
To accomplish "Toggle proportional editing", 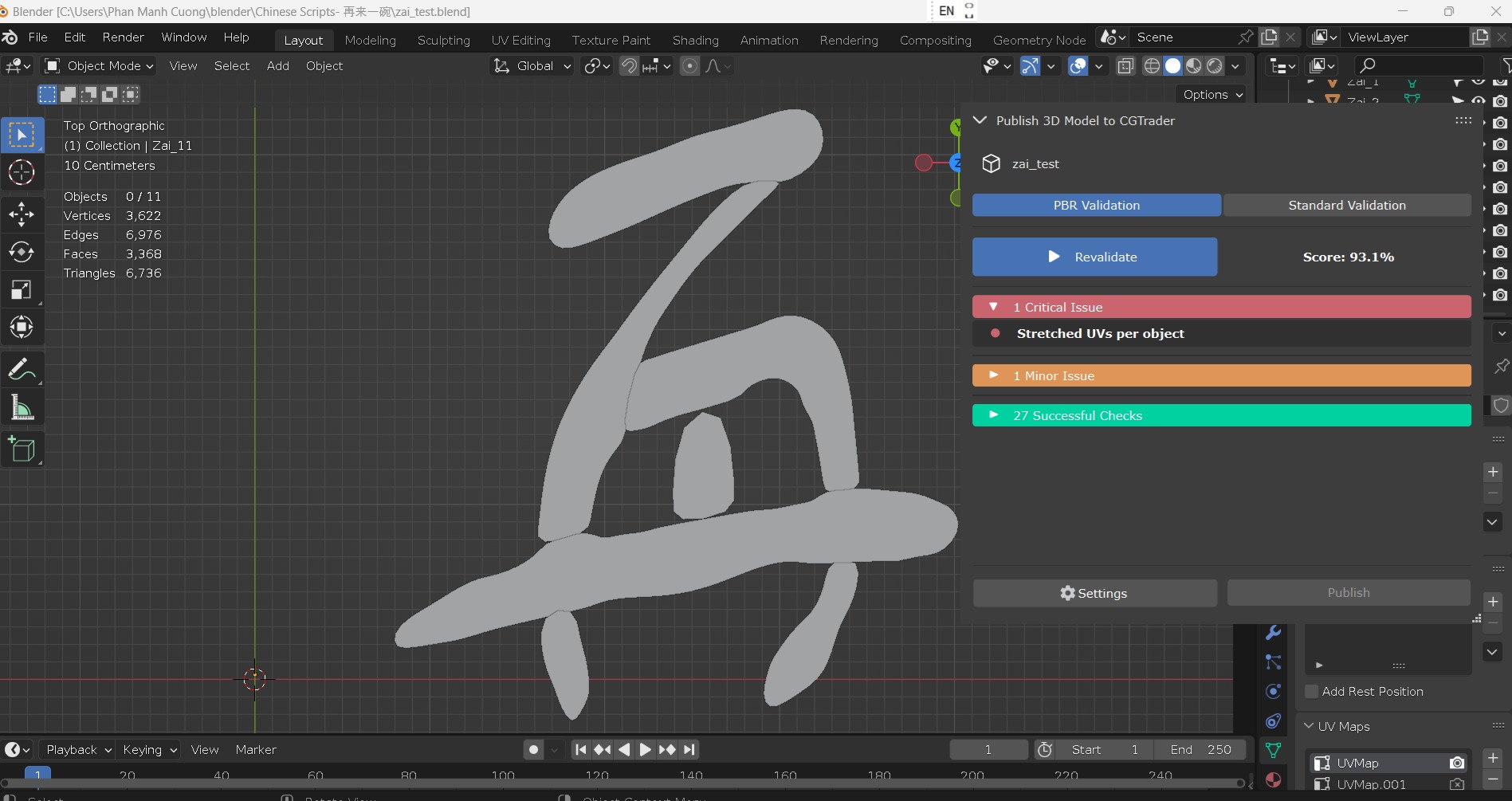I will pos(690,66).
